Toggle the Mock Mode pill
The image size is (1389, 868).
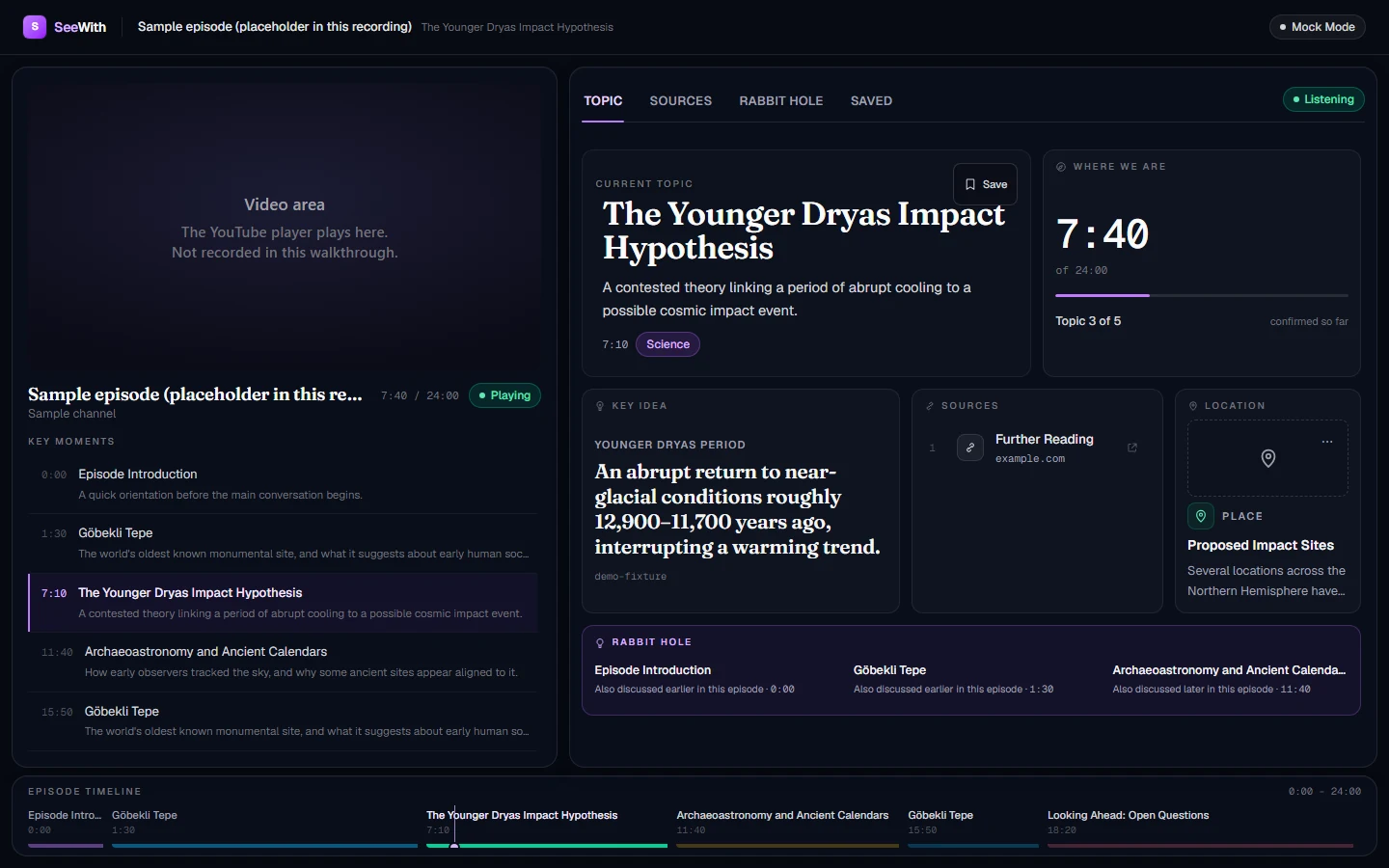click(1317, 27)
